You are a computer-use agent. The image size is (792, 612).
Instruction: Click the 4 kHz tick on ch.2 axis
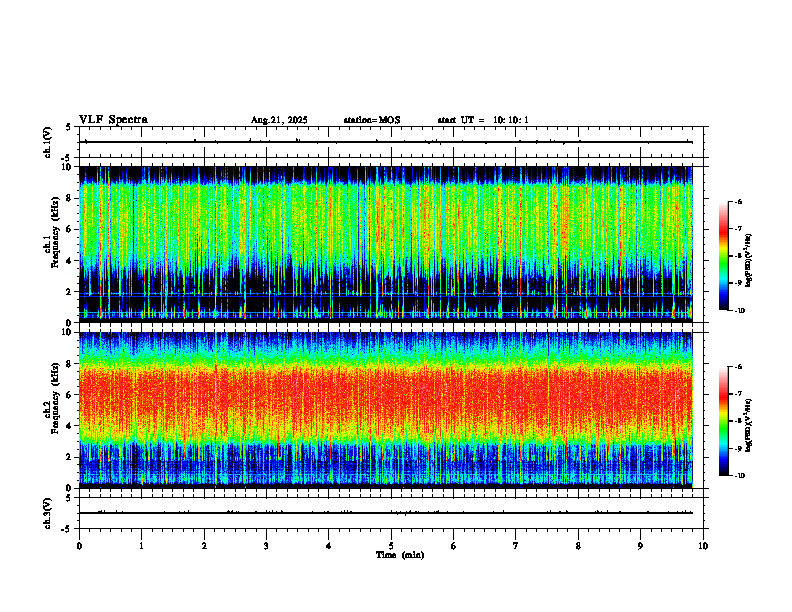(70, 426)
